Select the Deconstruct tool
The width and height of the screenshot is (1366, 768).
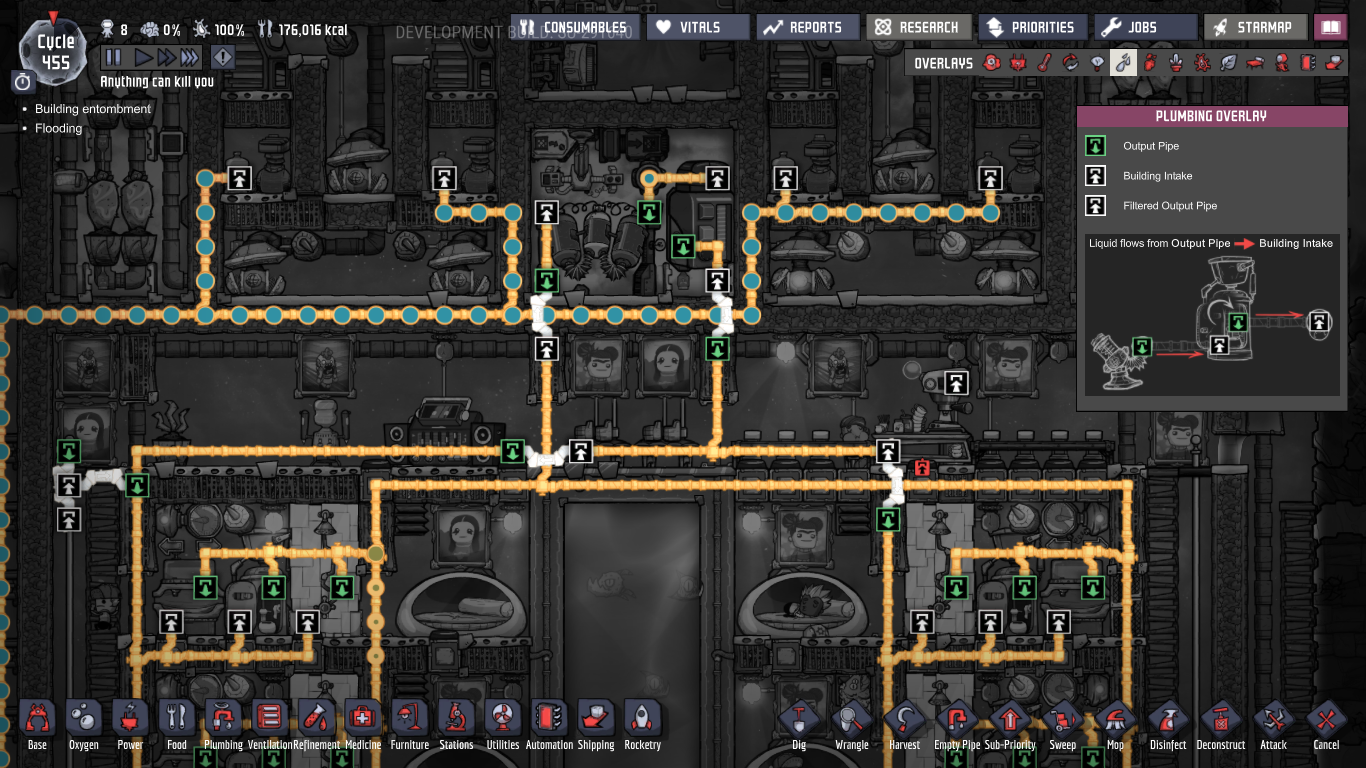[1220, 724]
